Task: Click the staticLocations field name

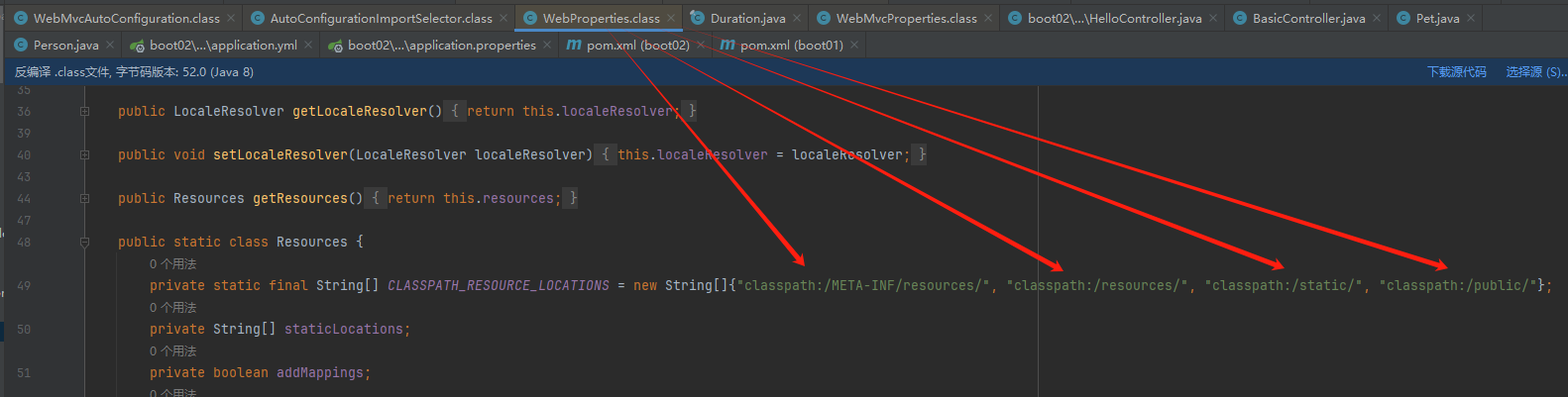Action: 344,329
